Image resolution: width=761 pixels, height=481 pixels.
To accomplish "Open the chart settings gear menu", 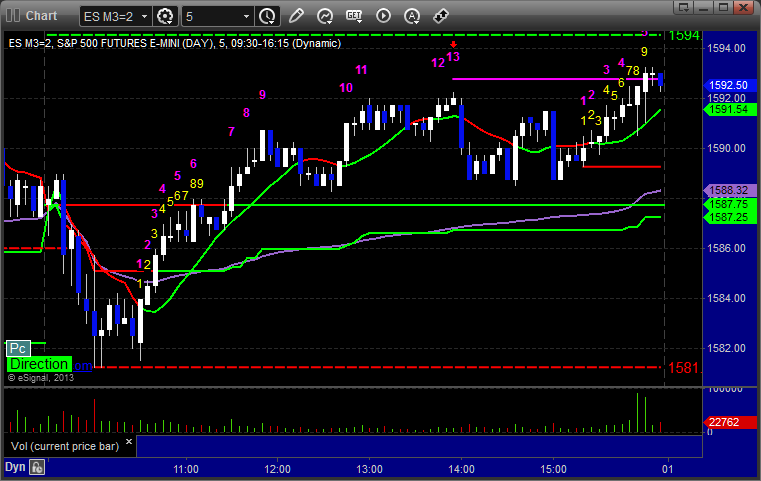I will coord(165,17).
